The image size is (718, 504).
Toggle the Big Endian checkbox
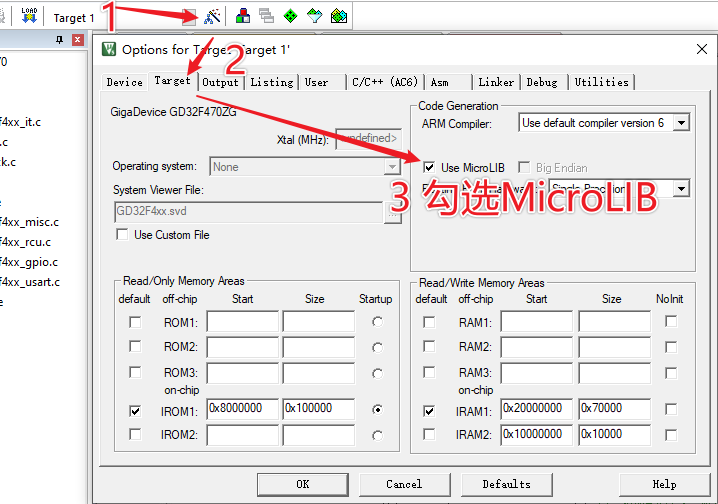tap(524, 167)
